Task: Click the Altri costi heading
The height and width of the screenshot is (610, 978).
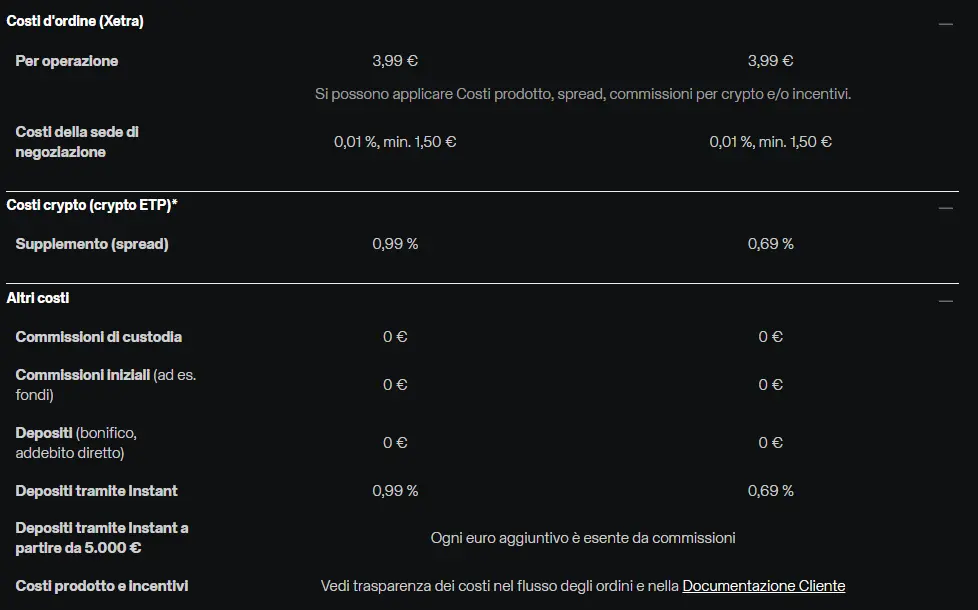Action: coord(37,298)
